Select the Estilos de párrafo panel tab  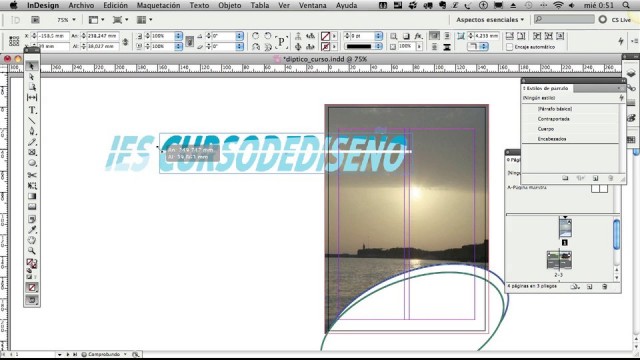547,88
